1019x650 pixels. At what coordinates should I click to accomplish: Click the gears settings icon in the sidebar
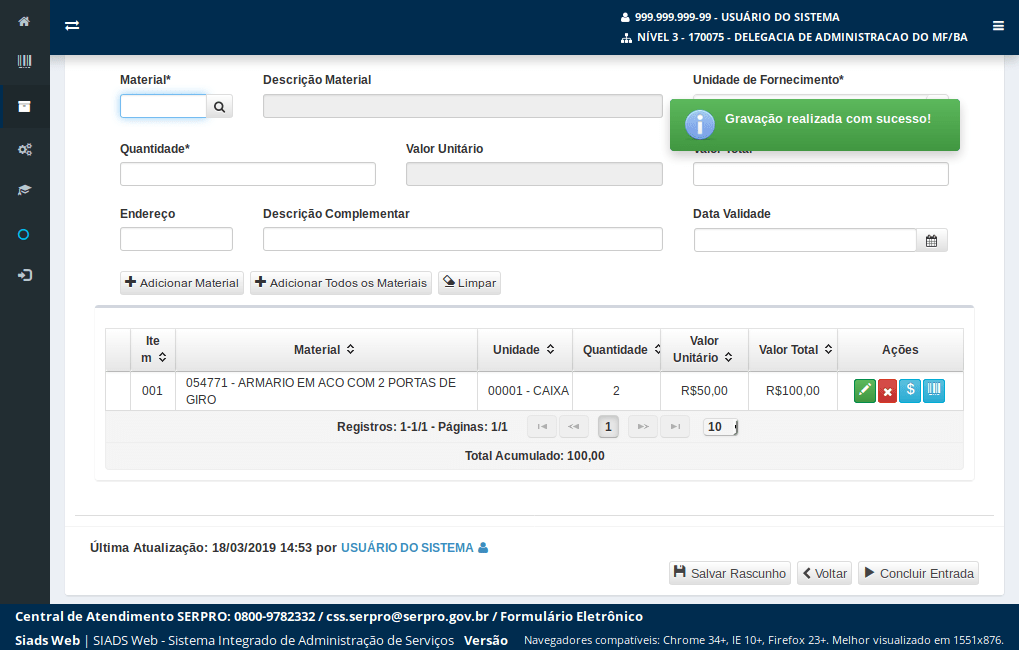point(24,149)
